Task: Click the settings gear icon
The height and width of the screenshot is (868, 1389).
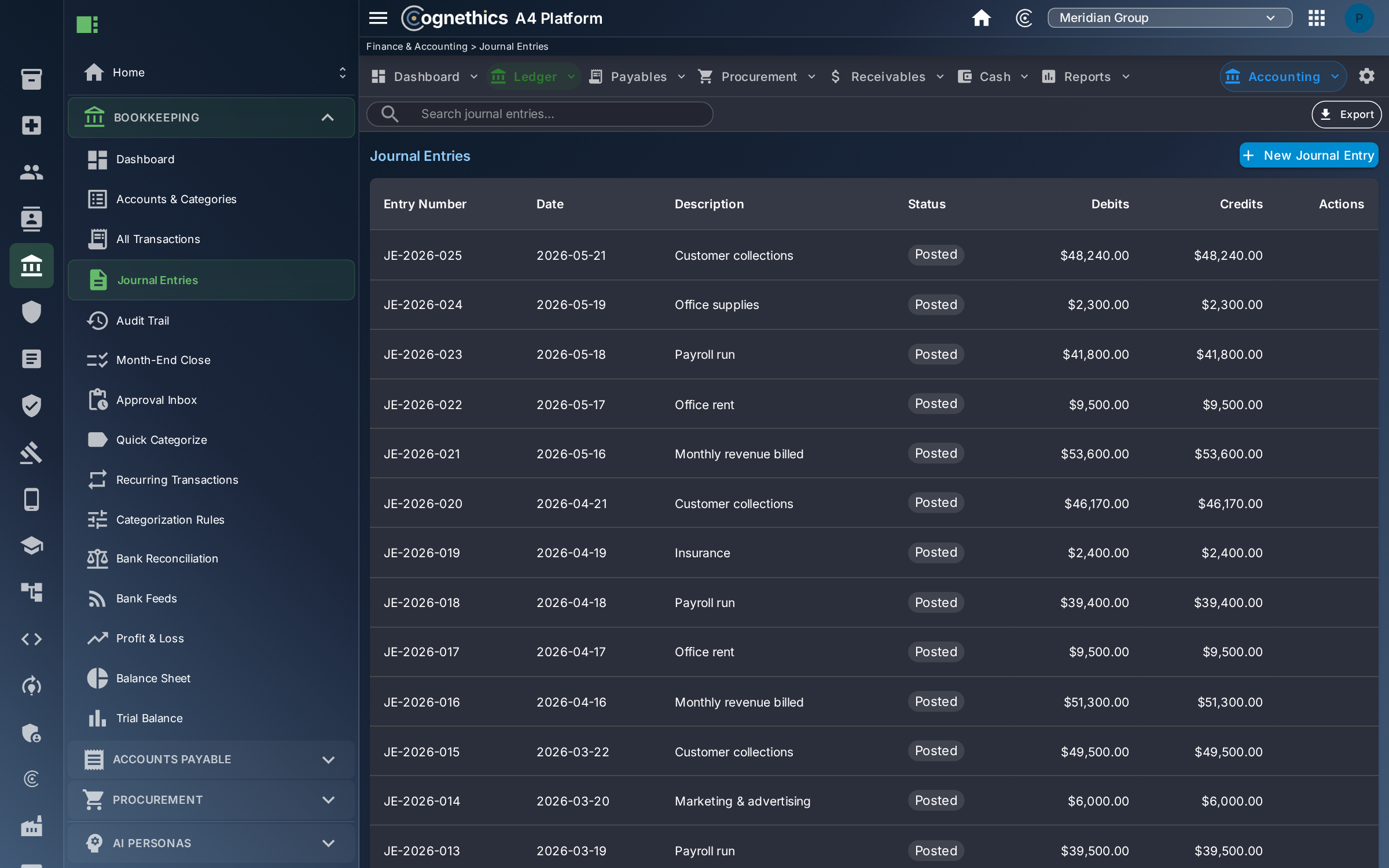Action: (1366, 76)
